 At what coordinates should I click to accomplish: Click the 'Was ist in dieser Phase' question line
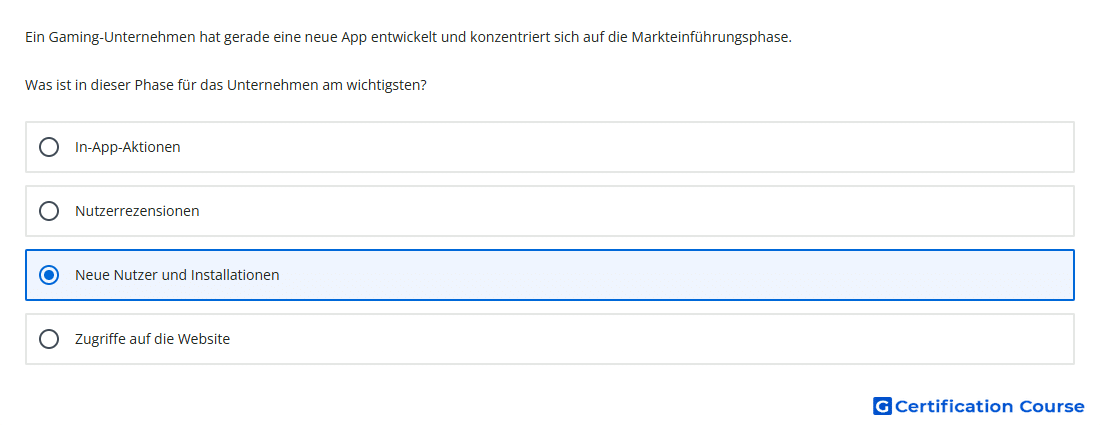[x=226, y=86]
